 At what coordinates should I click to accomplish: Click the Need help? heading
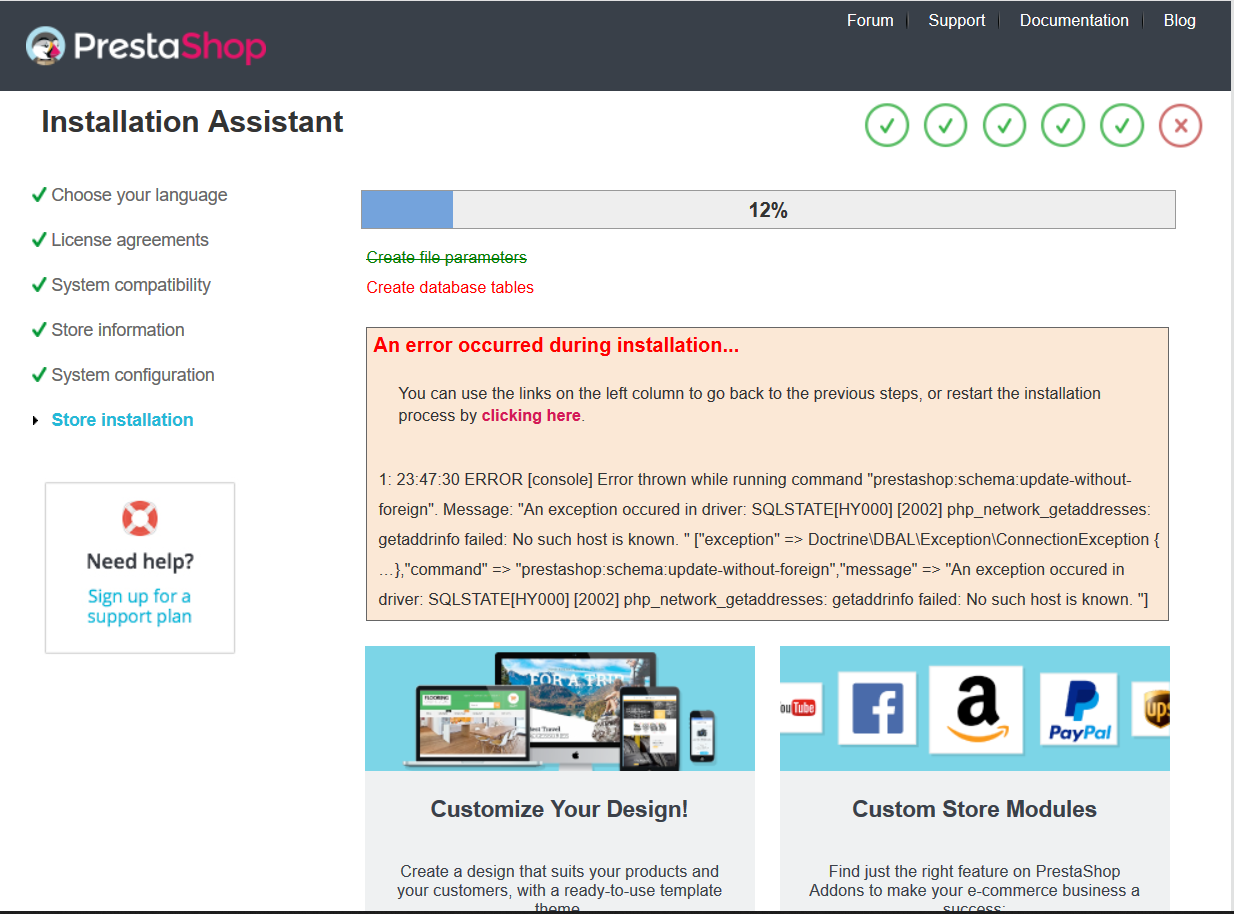pos(140,561)
